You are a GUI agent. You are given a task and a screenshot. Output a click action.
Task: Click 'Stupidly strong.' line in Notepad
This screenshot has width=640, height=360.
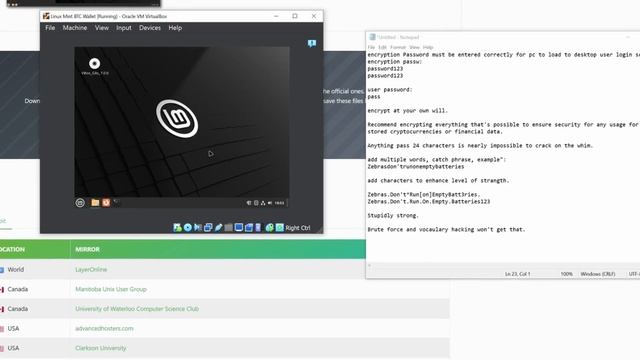pyautogui.click(x=393, y=215)
